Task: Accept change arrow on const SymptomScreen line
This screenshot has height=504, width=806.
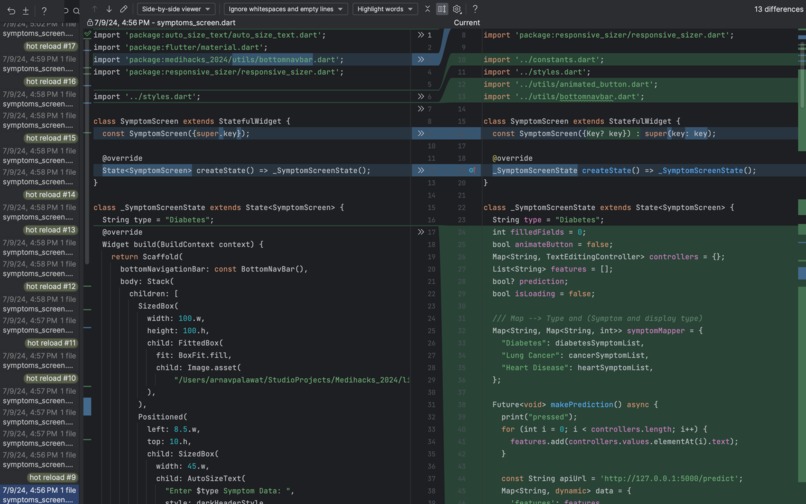Action: [420, 134]
